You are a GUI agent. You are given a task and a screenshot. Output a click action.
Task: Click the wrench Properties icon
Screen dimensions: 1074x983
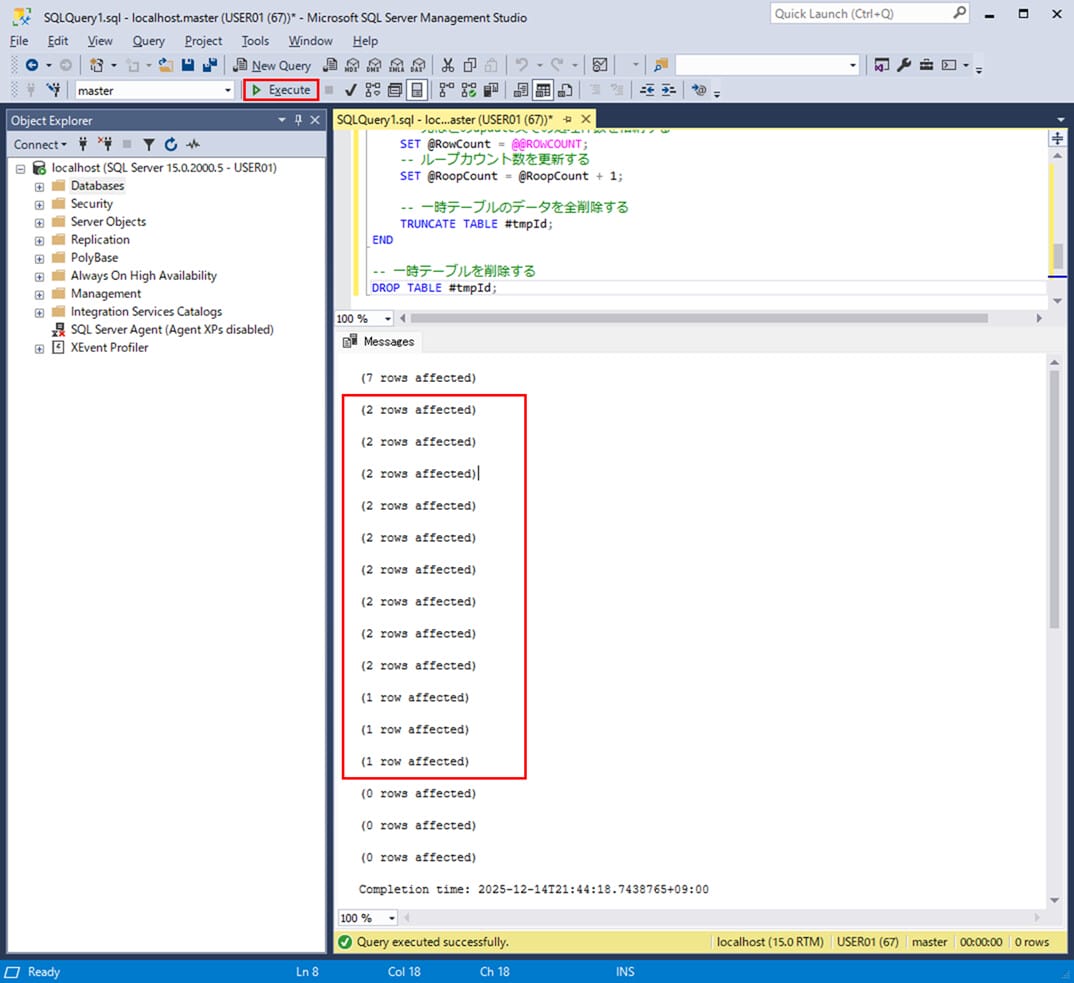[904, 65]
